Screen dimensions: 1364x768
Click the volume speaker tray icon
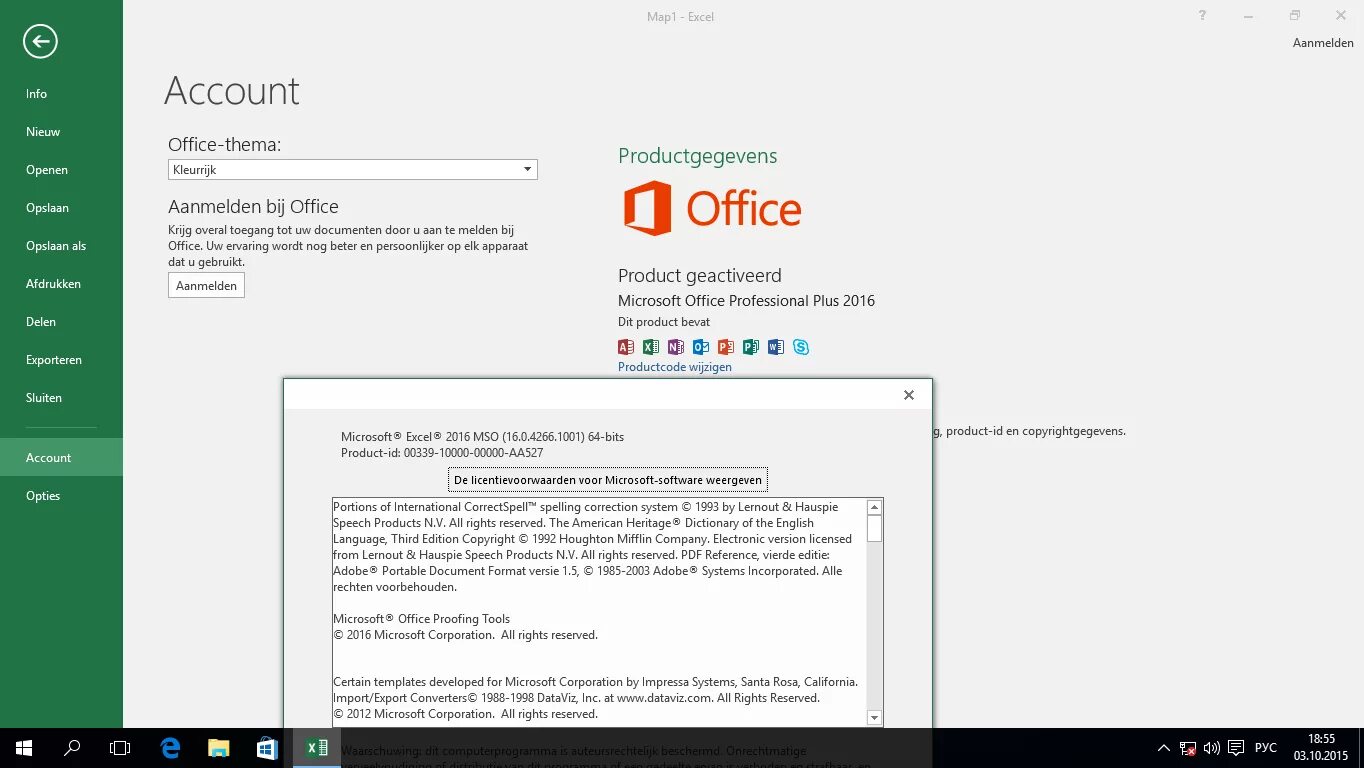click(x=1212, y=748)
